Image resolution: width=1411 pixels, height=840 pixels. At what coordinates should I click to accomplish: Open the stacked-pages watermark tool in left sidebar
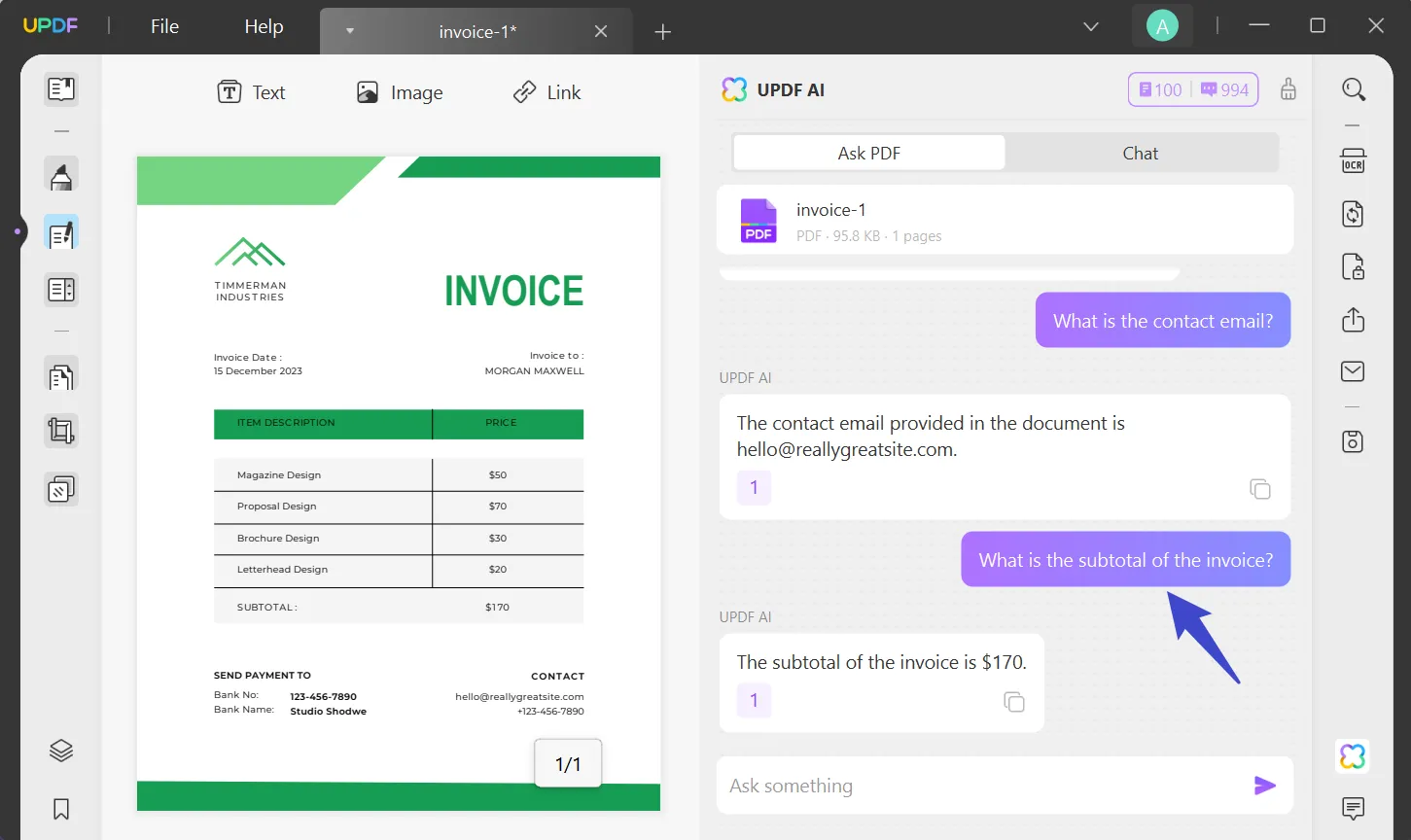(x=61, y=489)
